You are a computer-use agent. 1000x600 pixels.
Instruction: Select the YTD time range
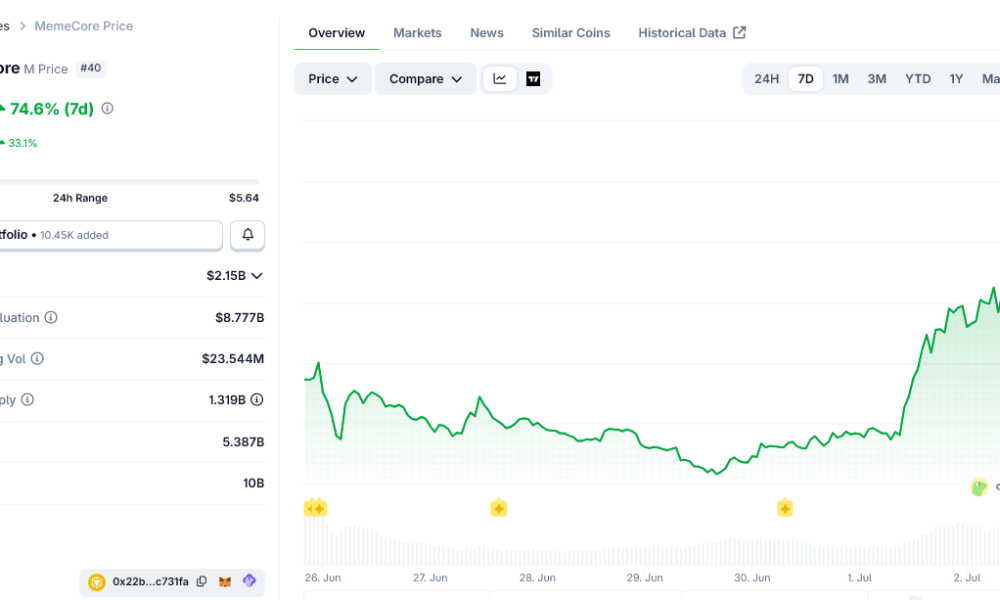coord(918,79)
